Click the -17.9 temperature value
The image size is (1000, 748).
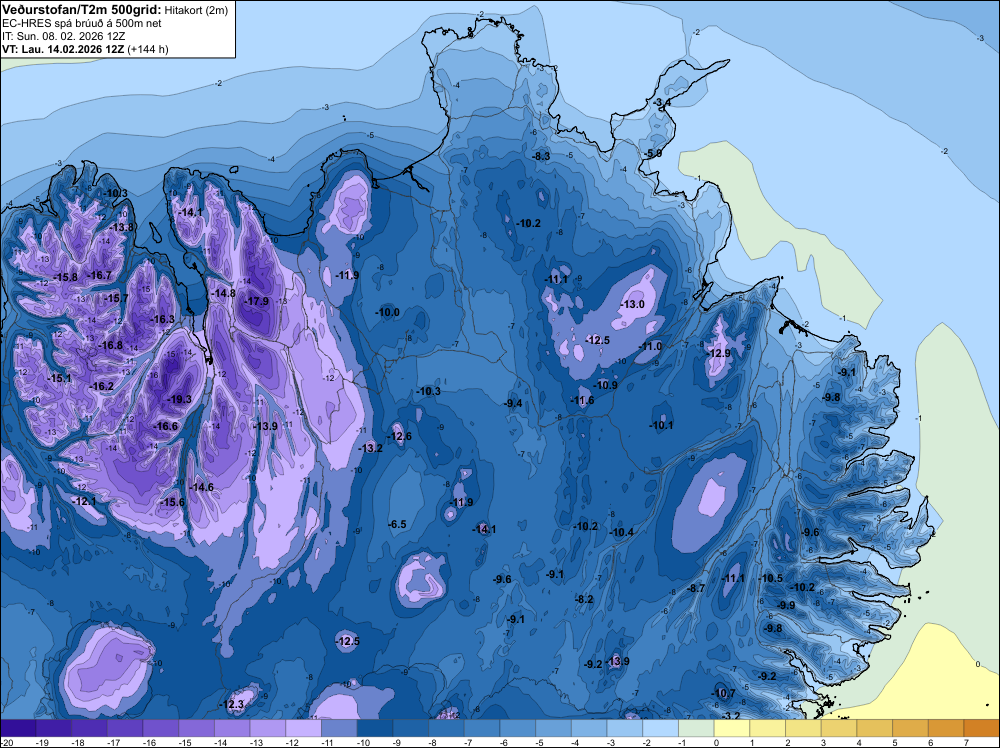257,301
